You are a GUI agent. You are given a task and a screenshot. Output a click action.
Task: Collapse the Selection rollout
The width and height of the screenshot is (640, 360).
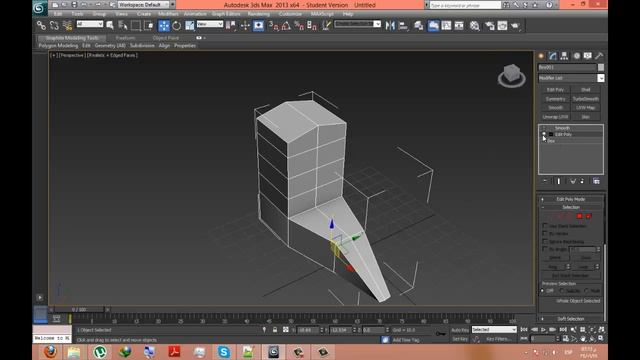tap(571, 207)
